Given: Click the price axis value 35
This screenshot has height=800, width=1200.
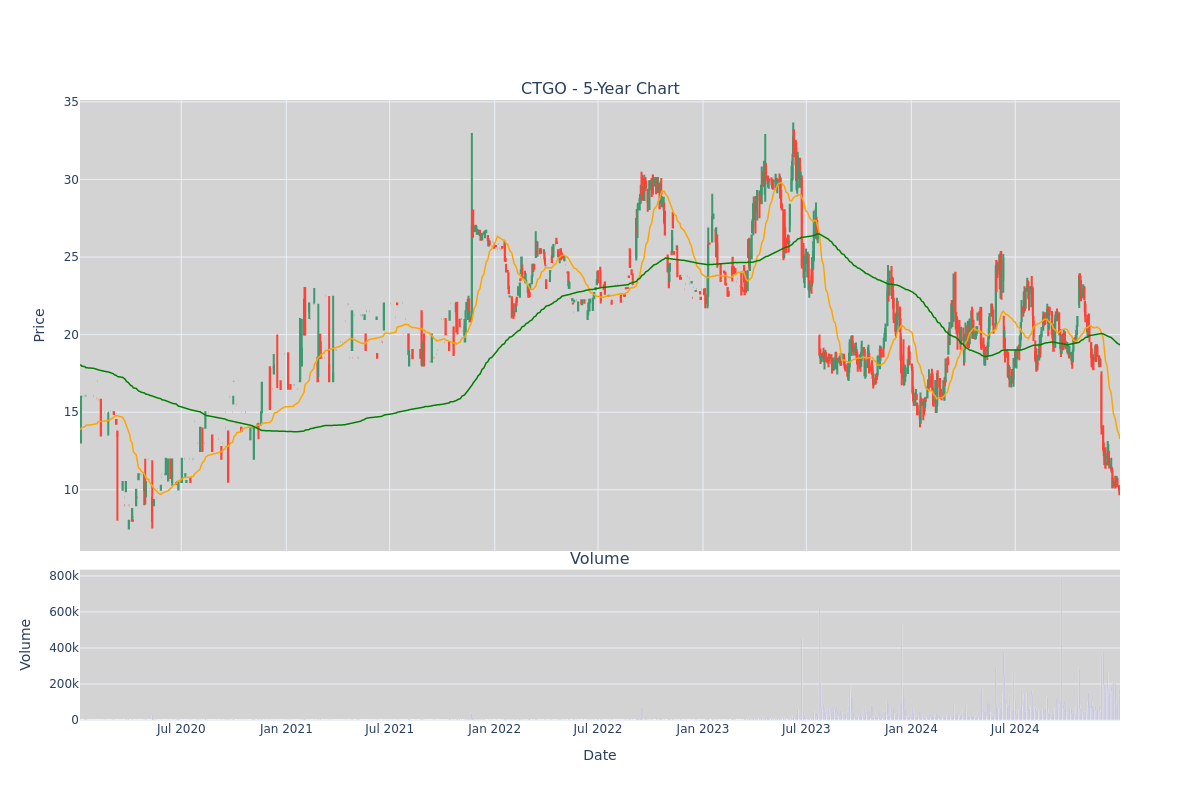Looking at the screenshot, I should point(71,102).
